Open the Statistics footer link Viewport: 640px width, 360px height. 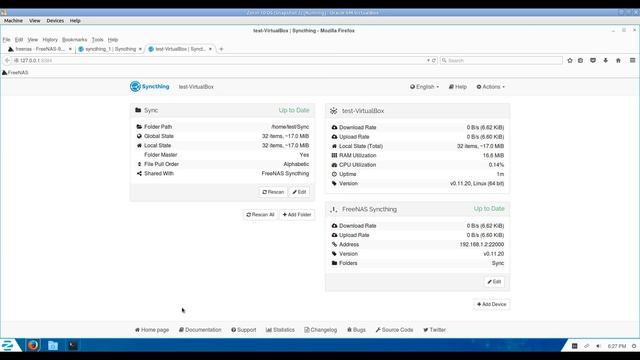(280, 330)
